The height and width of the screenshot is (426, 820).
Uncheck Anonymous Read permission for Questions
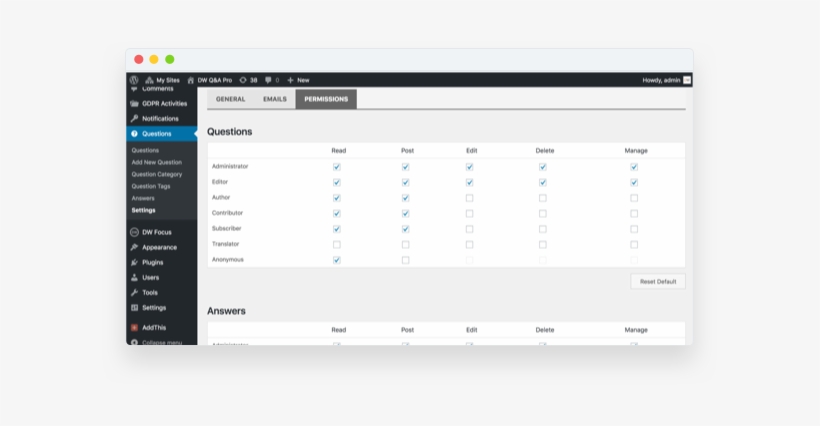[337, 260]
